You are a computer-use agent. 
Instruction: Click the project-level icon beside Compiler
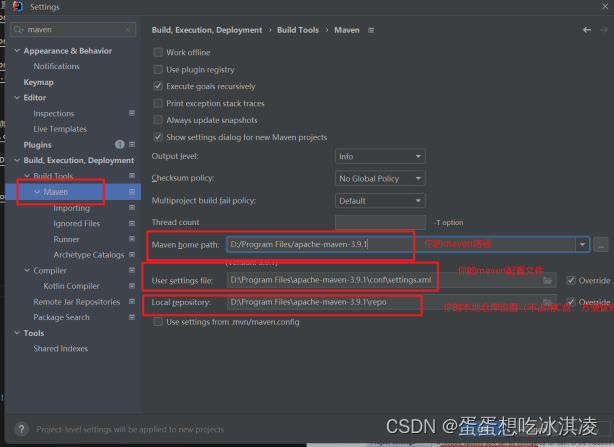tap(132, 270)
